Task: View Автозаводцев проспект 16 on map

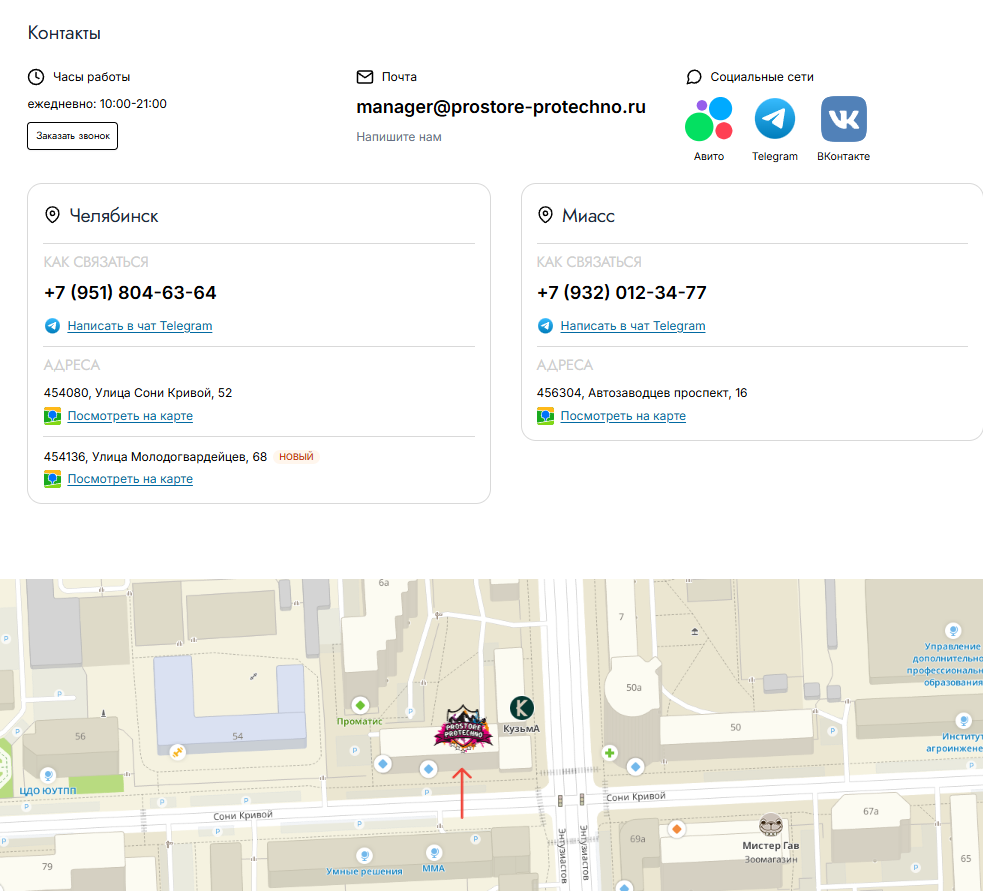Action: (x=623, y=416)
